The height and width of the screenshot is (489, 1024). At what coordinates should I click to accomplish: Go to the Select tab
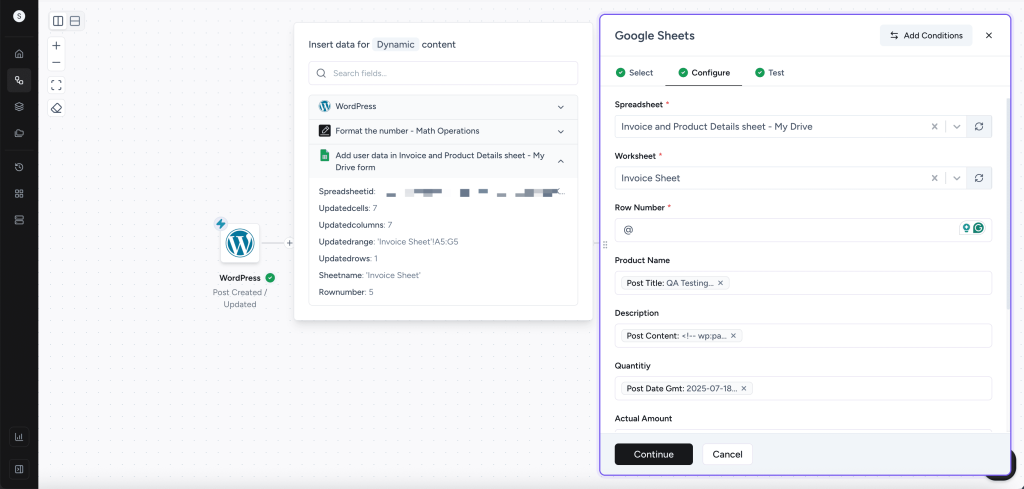[635, 73]
